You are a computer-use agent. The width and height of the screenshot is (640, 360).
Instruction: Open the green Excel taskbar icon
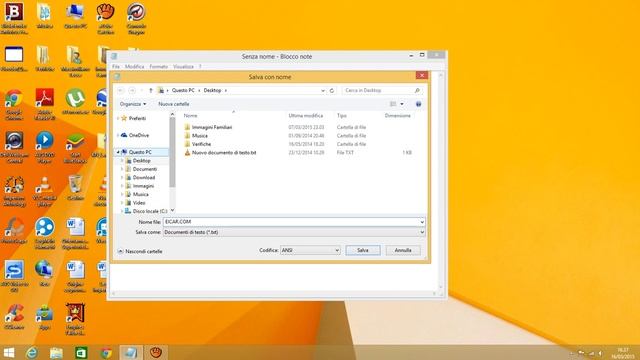tap(81, 352)
